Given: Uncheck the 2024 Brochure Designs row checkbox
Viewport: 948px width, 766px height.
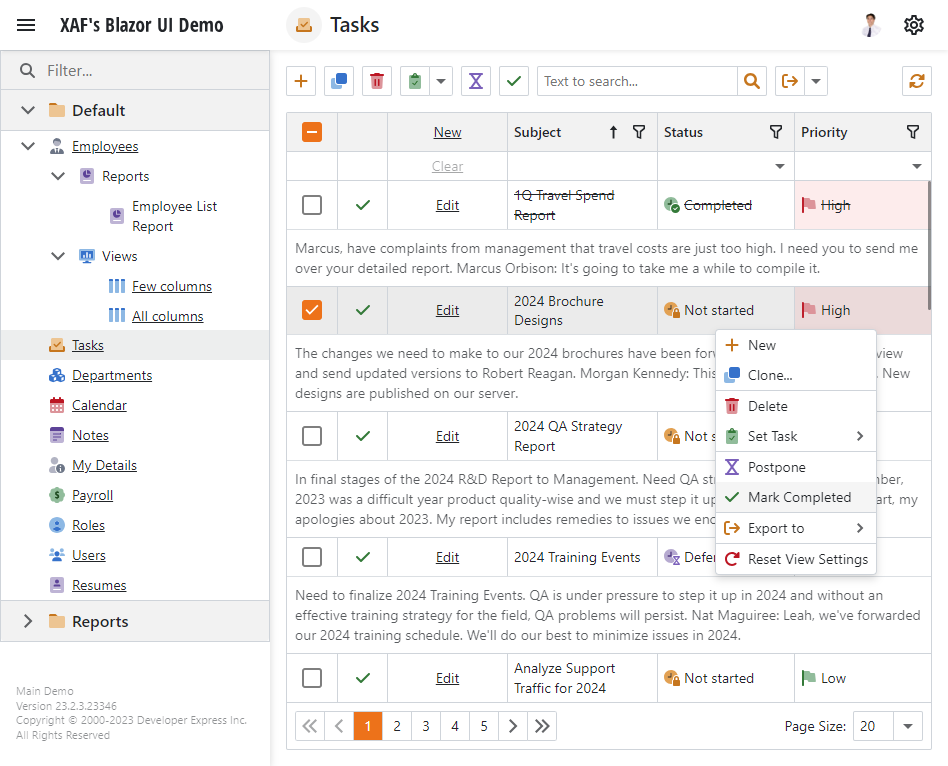Looking at the screenshot, I should [312, 310].
